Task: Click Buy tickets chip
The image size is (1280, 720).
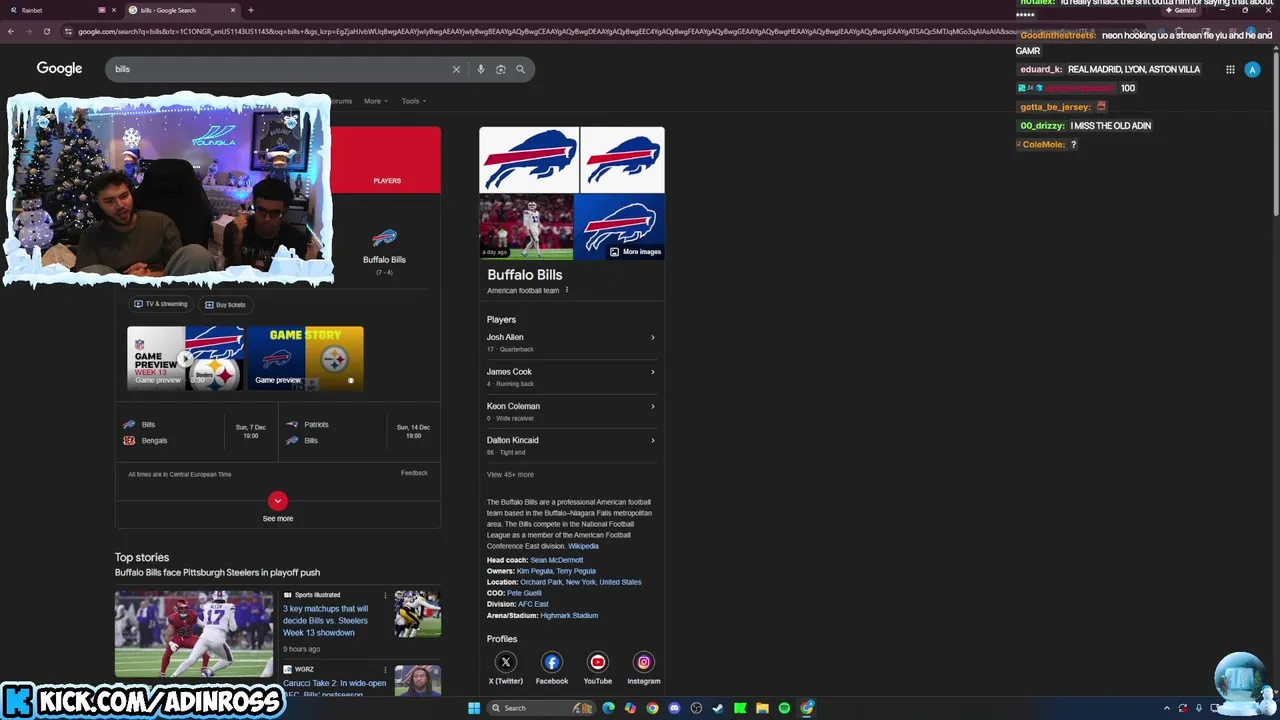Action: 225,305
